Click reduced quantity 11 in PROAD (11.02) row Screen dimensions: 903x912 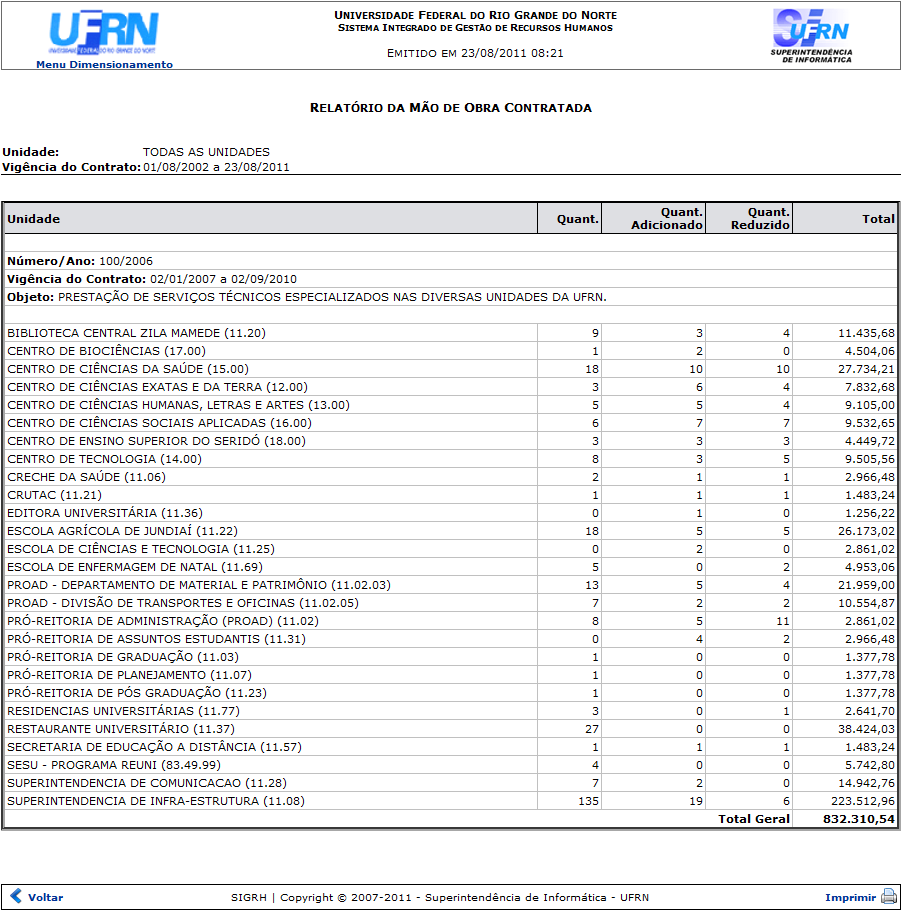point(783,621)
